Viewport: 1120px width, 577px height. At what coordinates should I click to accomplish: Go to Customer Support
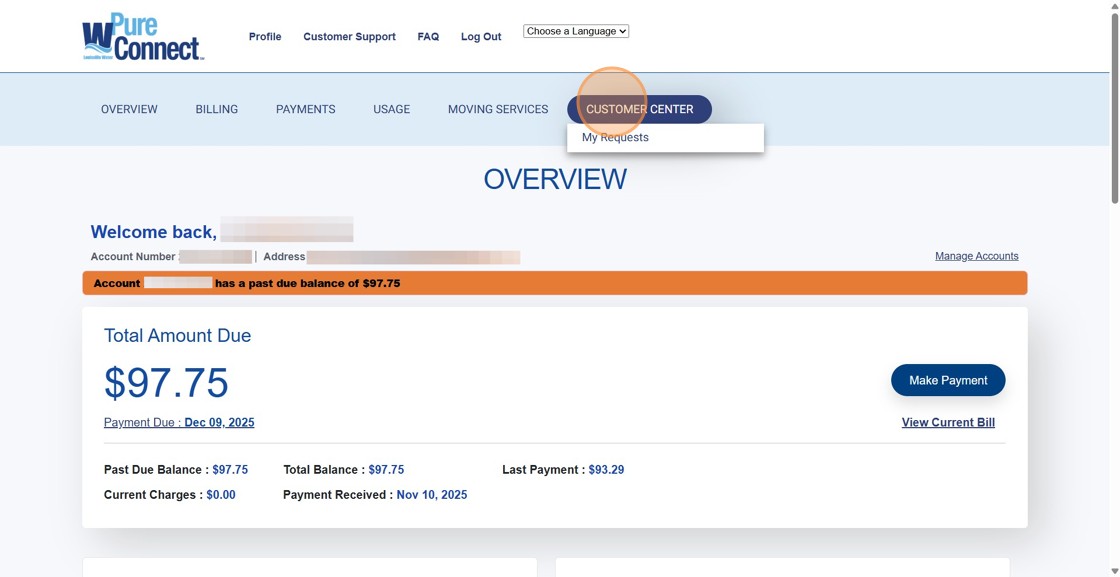(349, 37)
